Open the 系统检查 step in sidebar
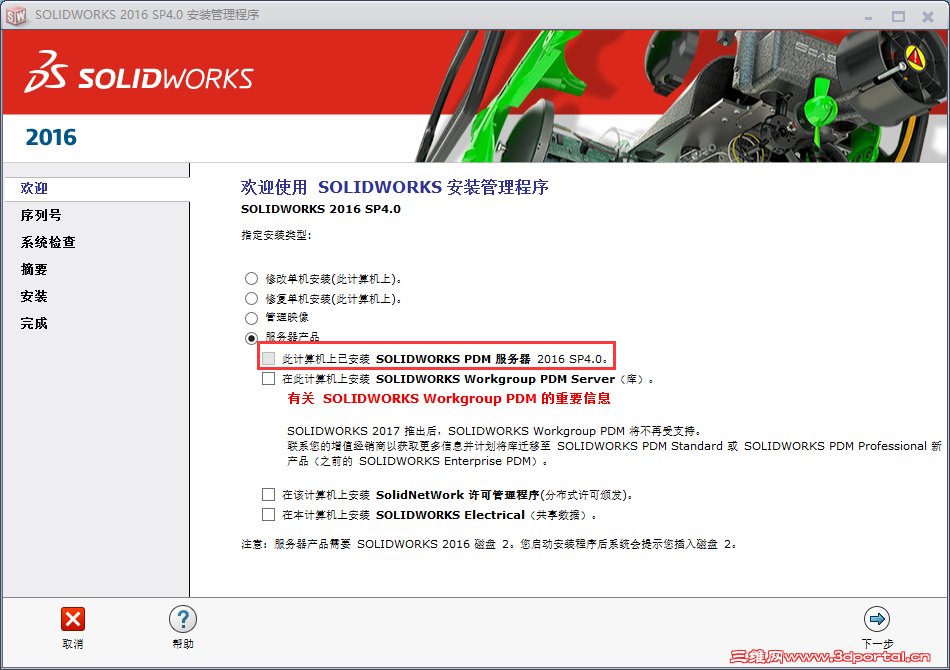The width and height of the screenshot is (950, 670). pyautogui.click(x=48, y=242)
